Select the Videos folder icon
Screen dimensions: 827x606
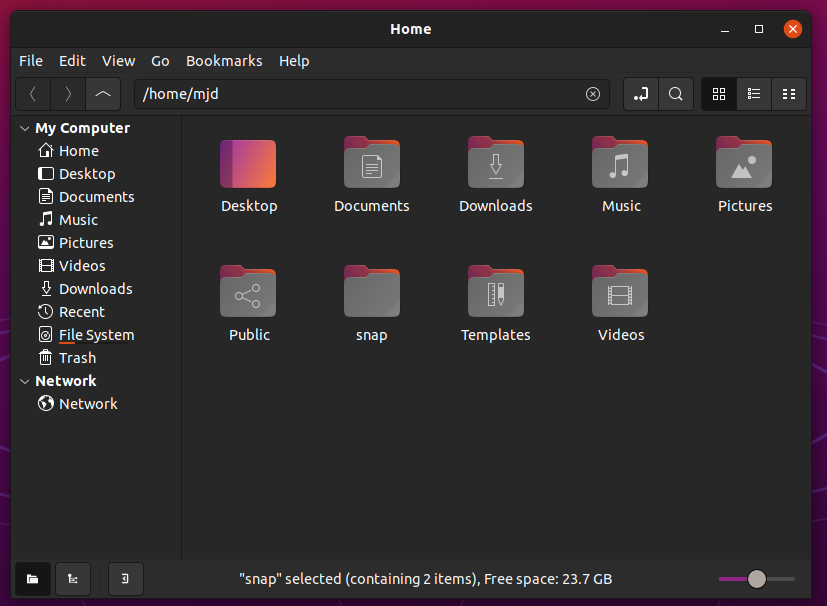(620, 292)
